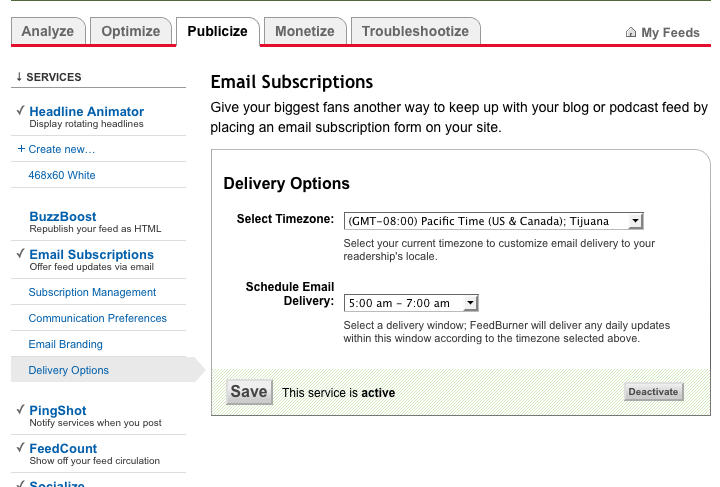Select the 468x60 White animator

[x=62, y=175]
